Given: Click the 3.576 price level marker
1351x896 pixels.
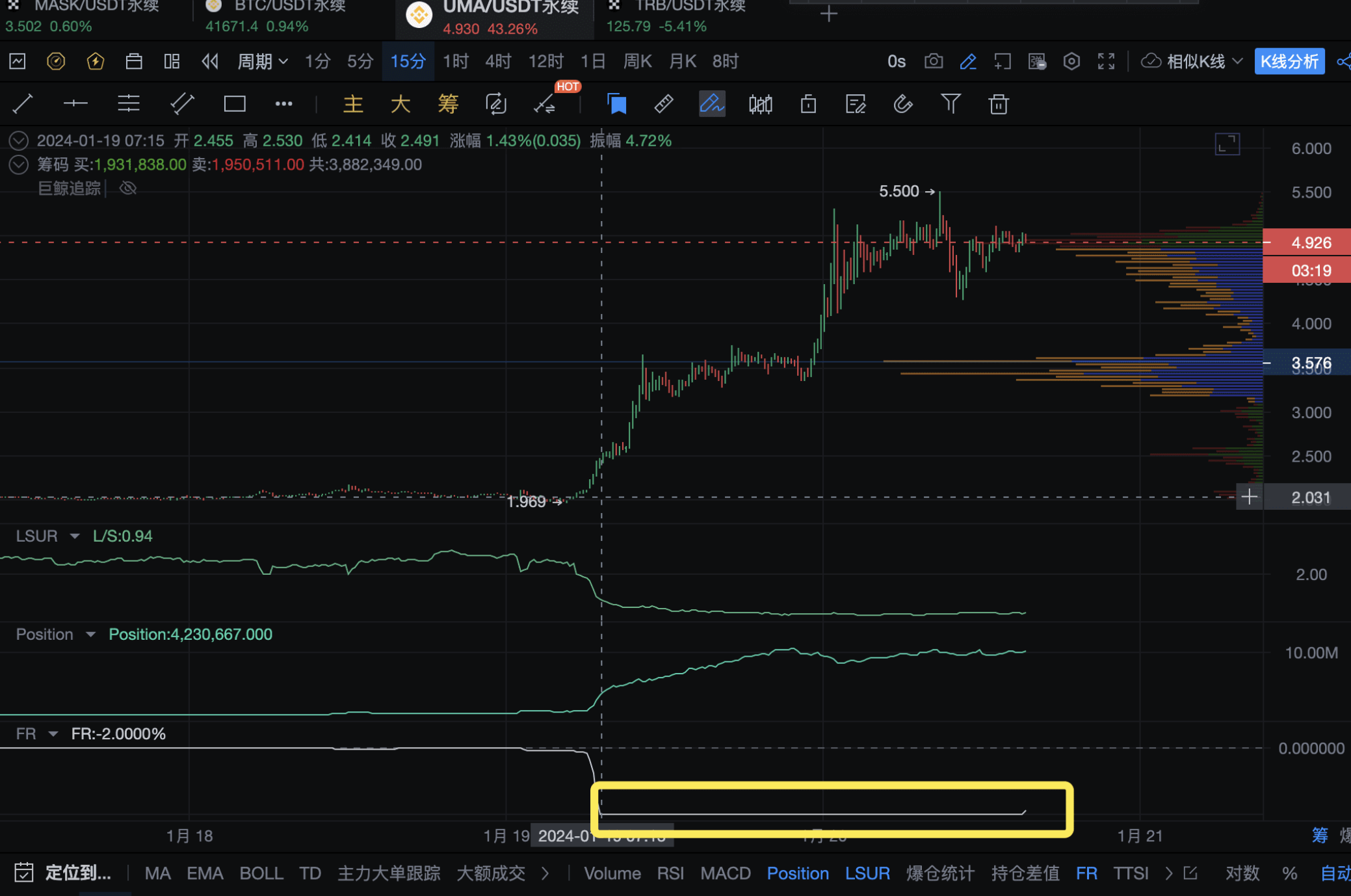Looking at the screenshot, I should pos(1307,363).
